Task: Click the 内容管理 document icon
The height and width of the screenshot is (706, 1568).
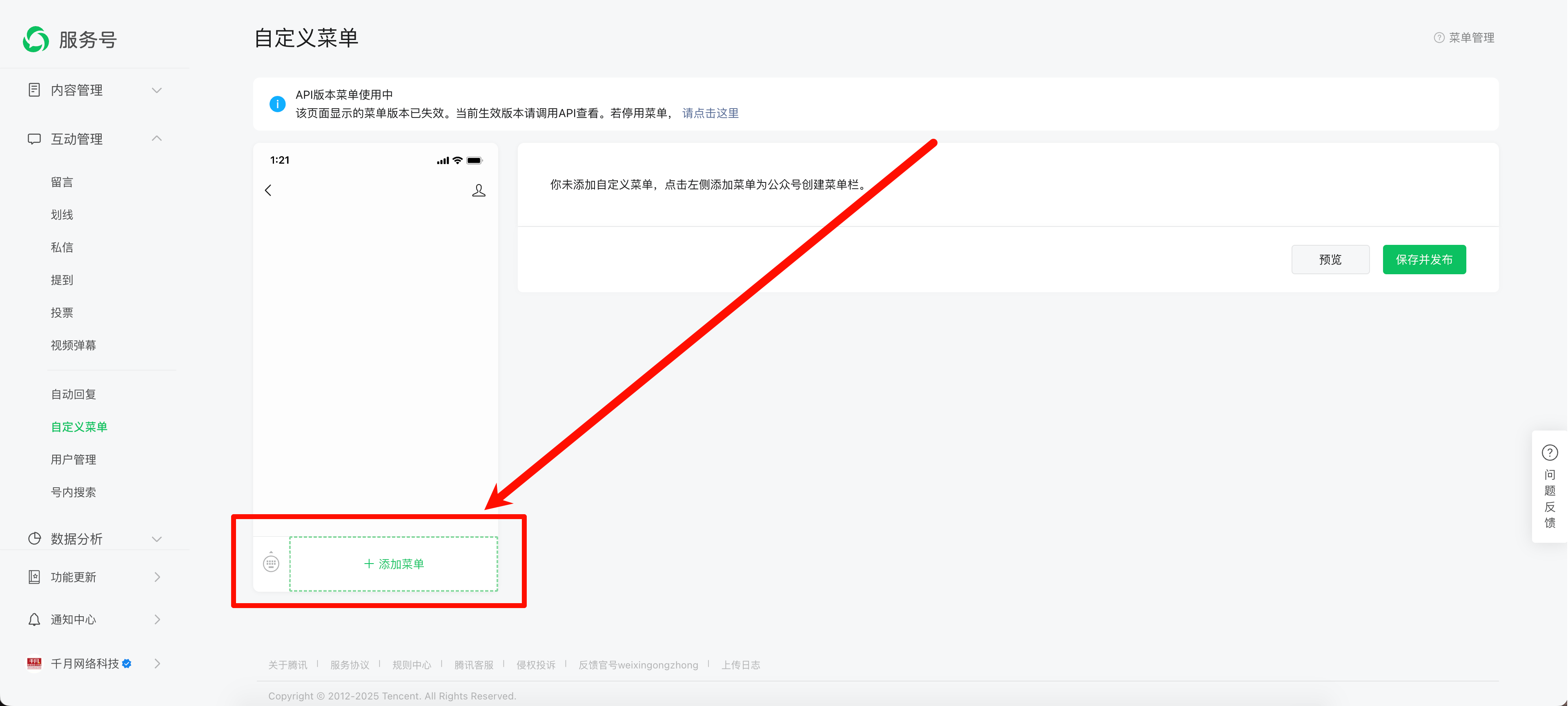Action: point(34,90)
